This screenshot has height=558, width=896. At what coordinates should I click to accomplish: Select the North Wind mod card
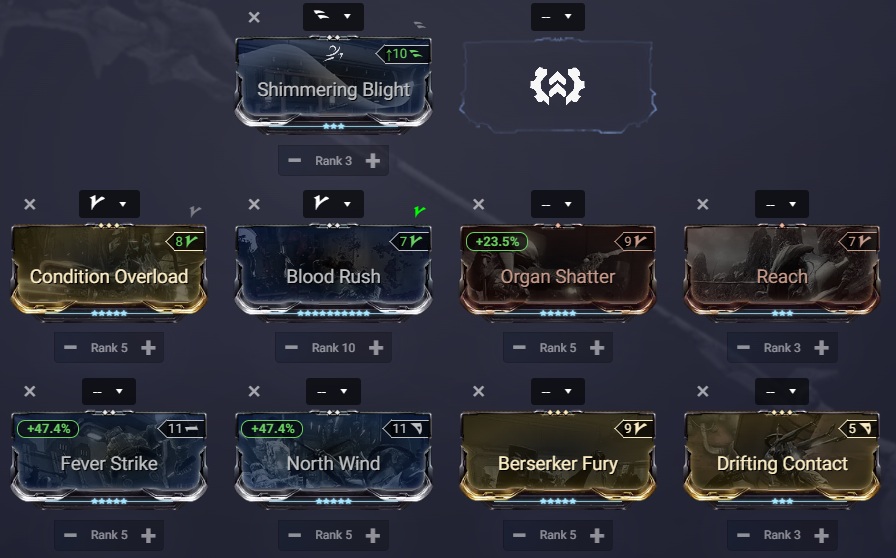[x=333, y=459]
